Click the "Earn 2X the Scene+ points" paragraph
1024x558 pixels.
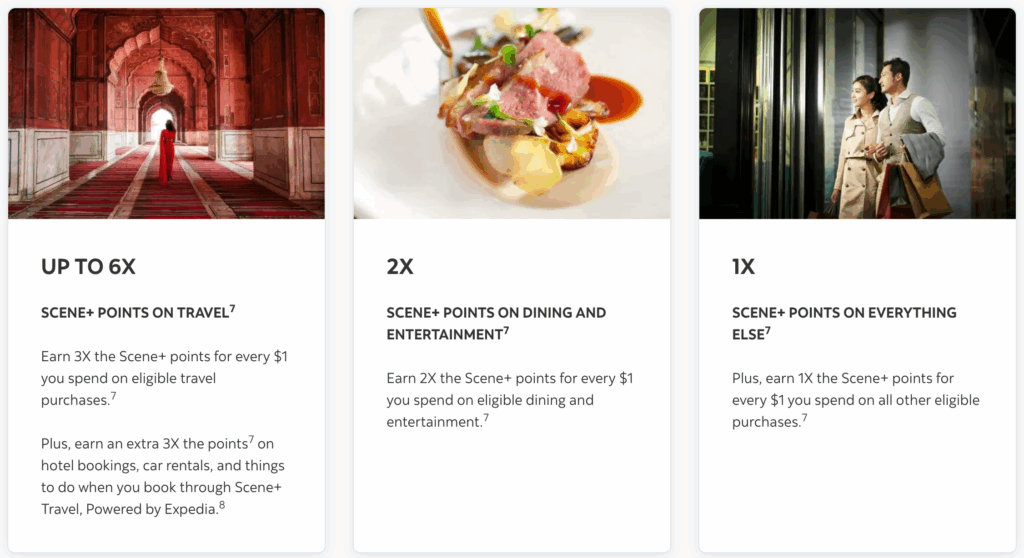pos(509,400)
